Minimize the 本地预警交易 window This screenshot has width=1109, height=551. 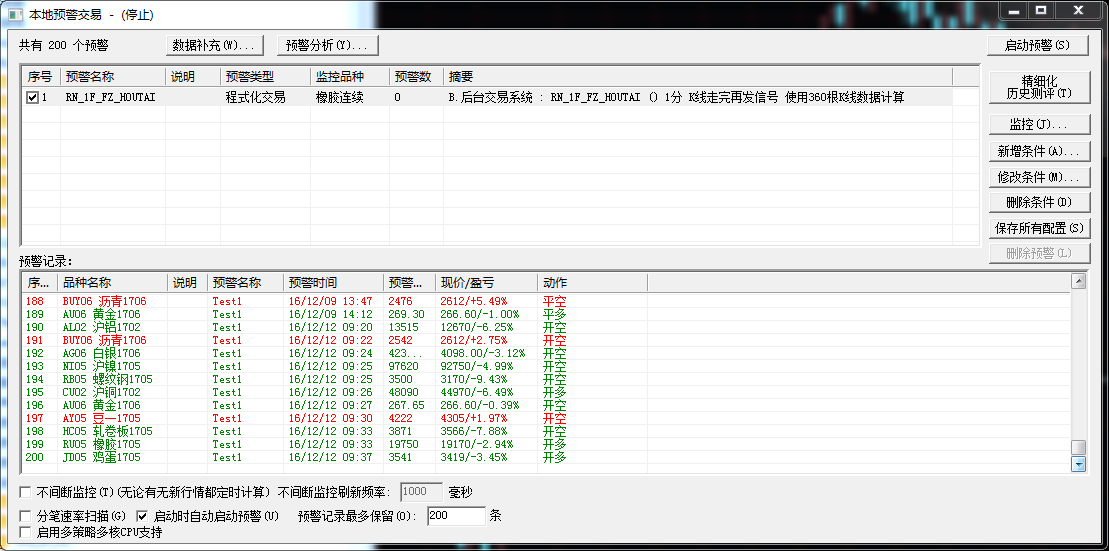(x=1014, y=11)
